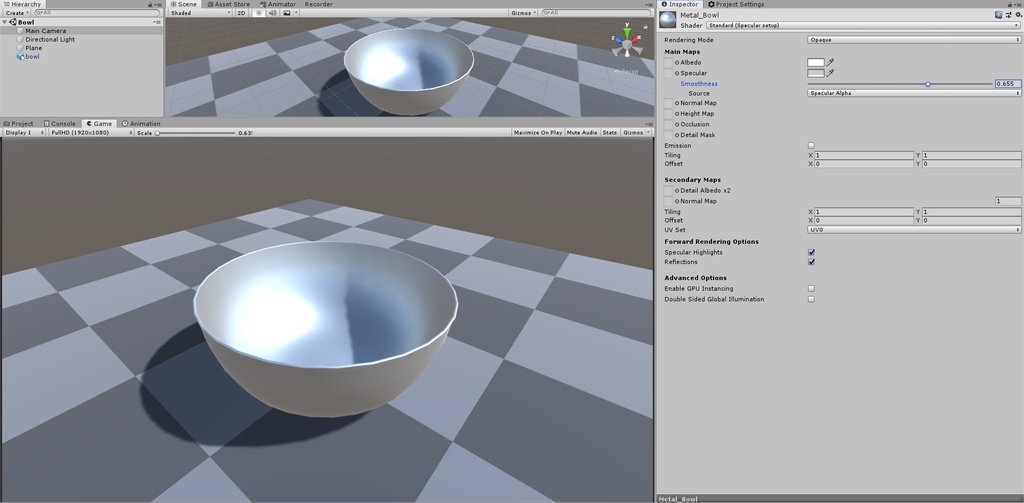Click the Specular color swatch
This screenshot has height=503, width=1024.
[816, 73]
